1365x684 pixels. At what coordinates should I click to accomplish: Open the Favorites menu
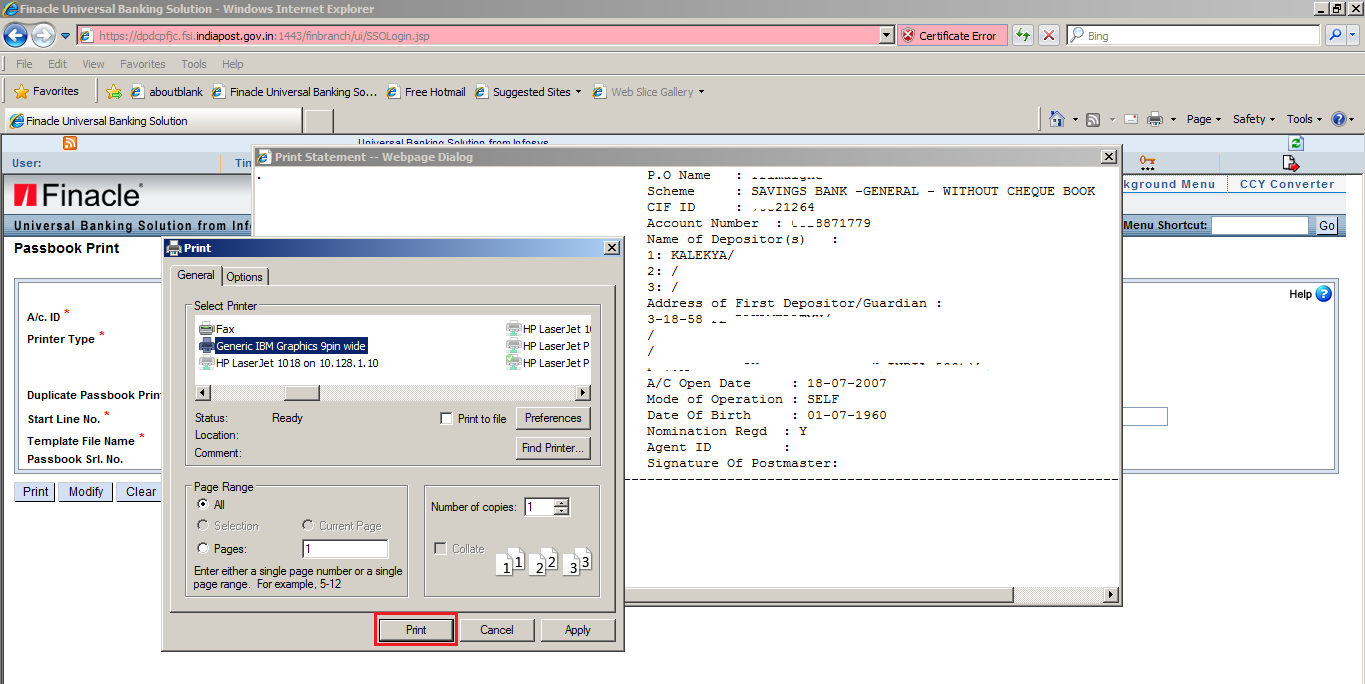coord(143,63)
